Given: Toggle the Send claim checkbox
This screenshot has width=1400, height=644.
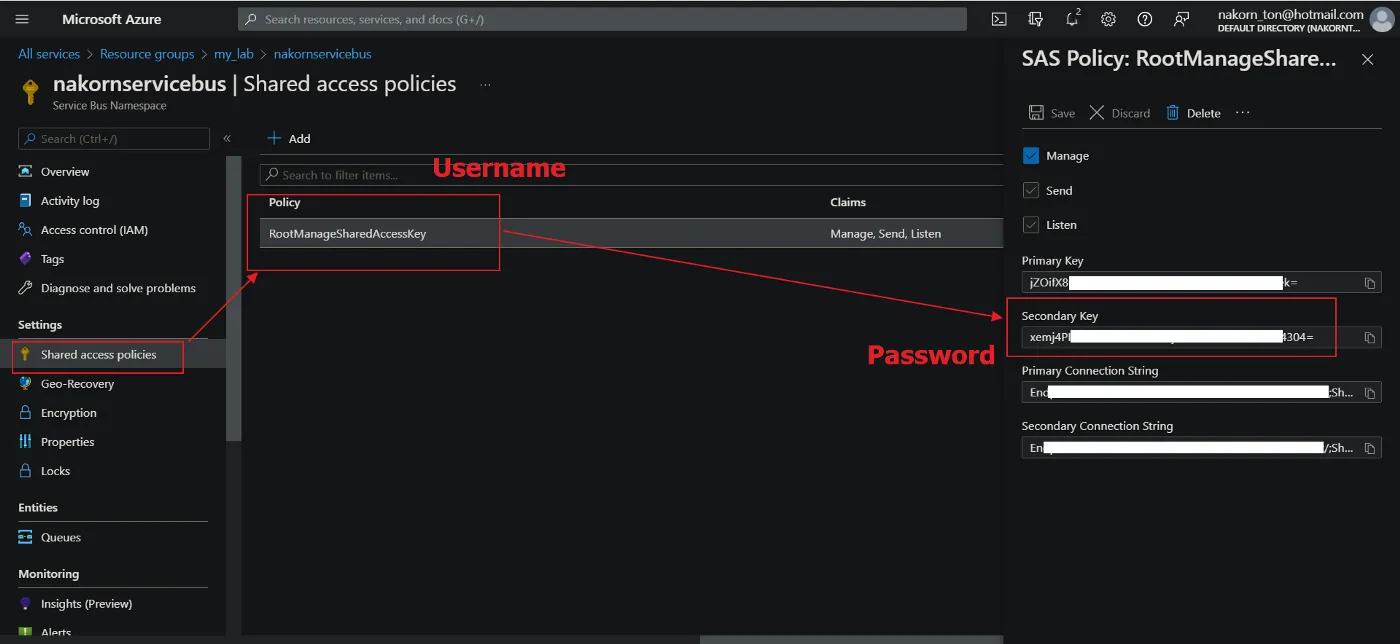Looking at the screenshot, I should [1032, 190].
